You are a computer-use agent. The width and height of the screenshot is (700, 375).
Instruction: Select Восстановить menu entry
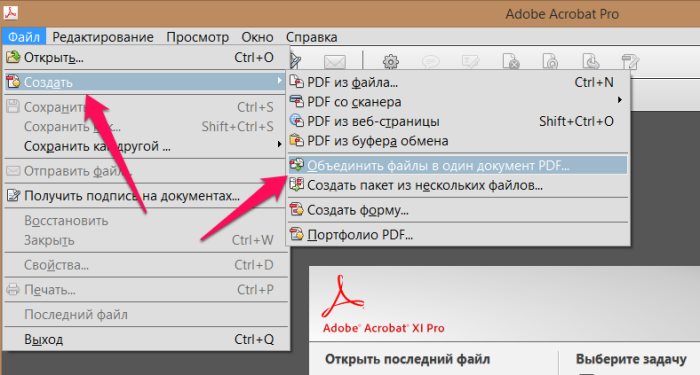coord(145,221)
